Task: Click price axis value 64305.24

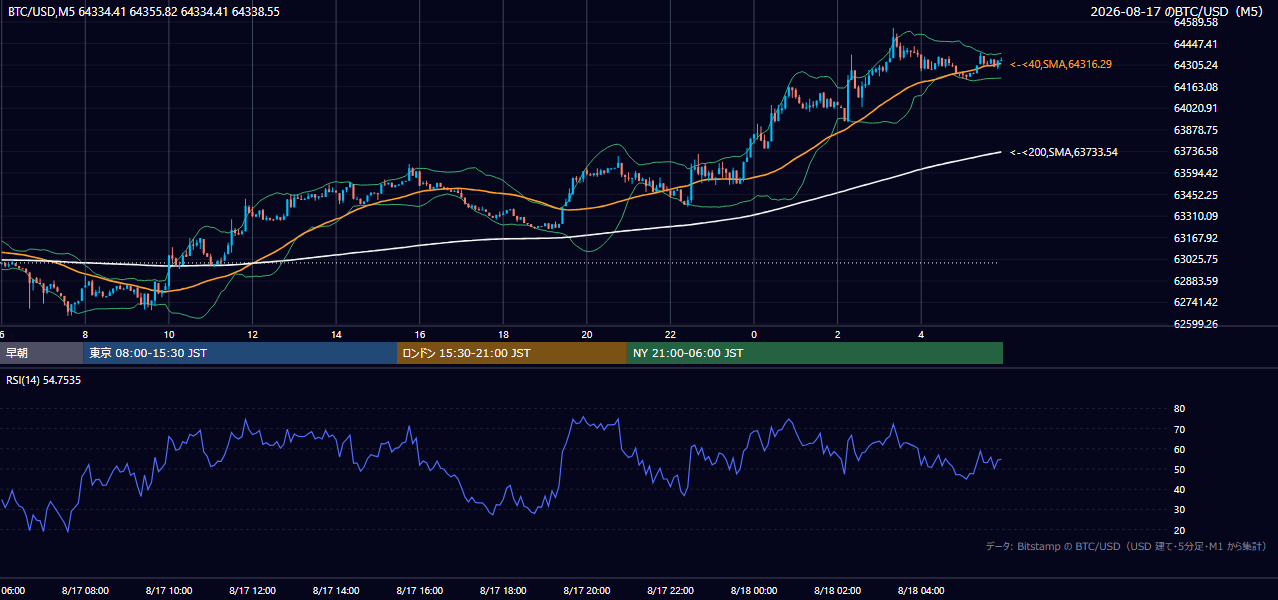Action: pyautogui.click(x=1196, y=65)
